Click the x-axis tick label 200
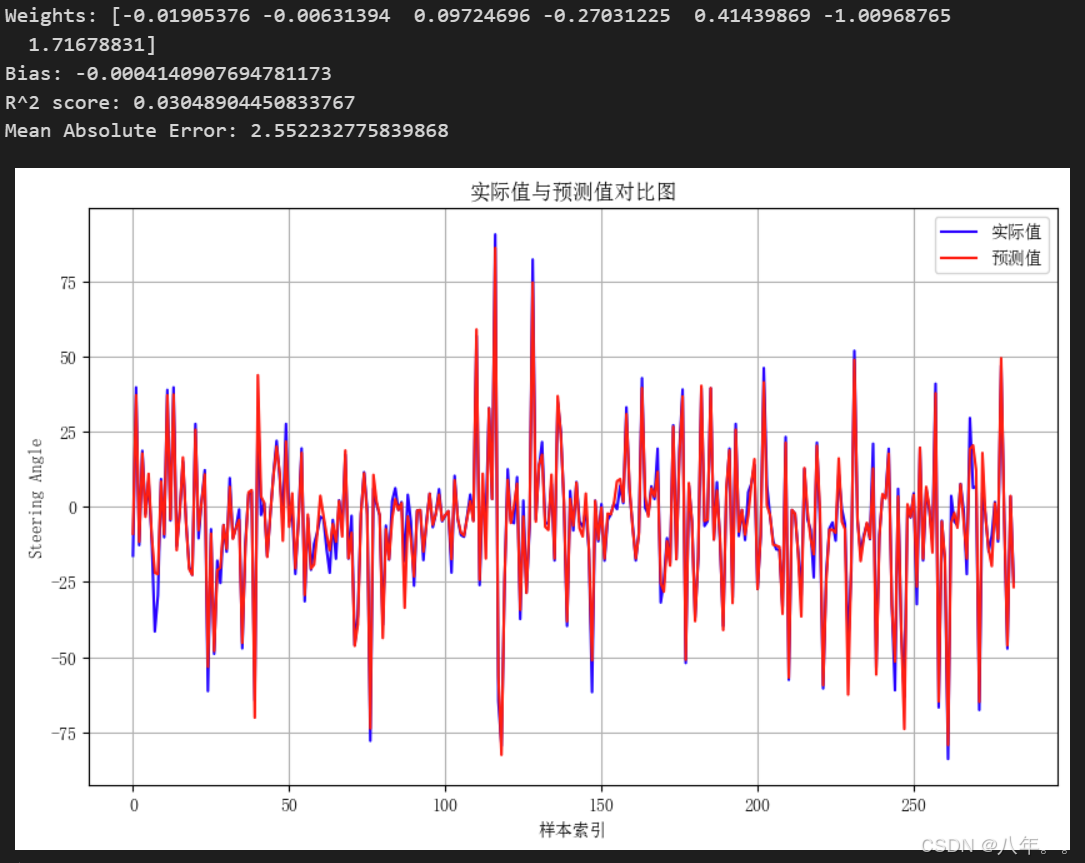Image resolution: width=1085 pixels, height=863 pixels. (758, 806)
